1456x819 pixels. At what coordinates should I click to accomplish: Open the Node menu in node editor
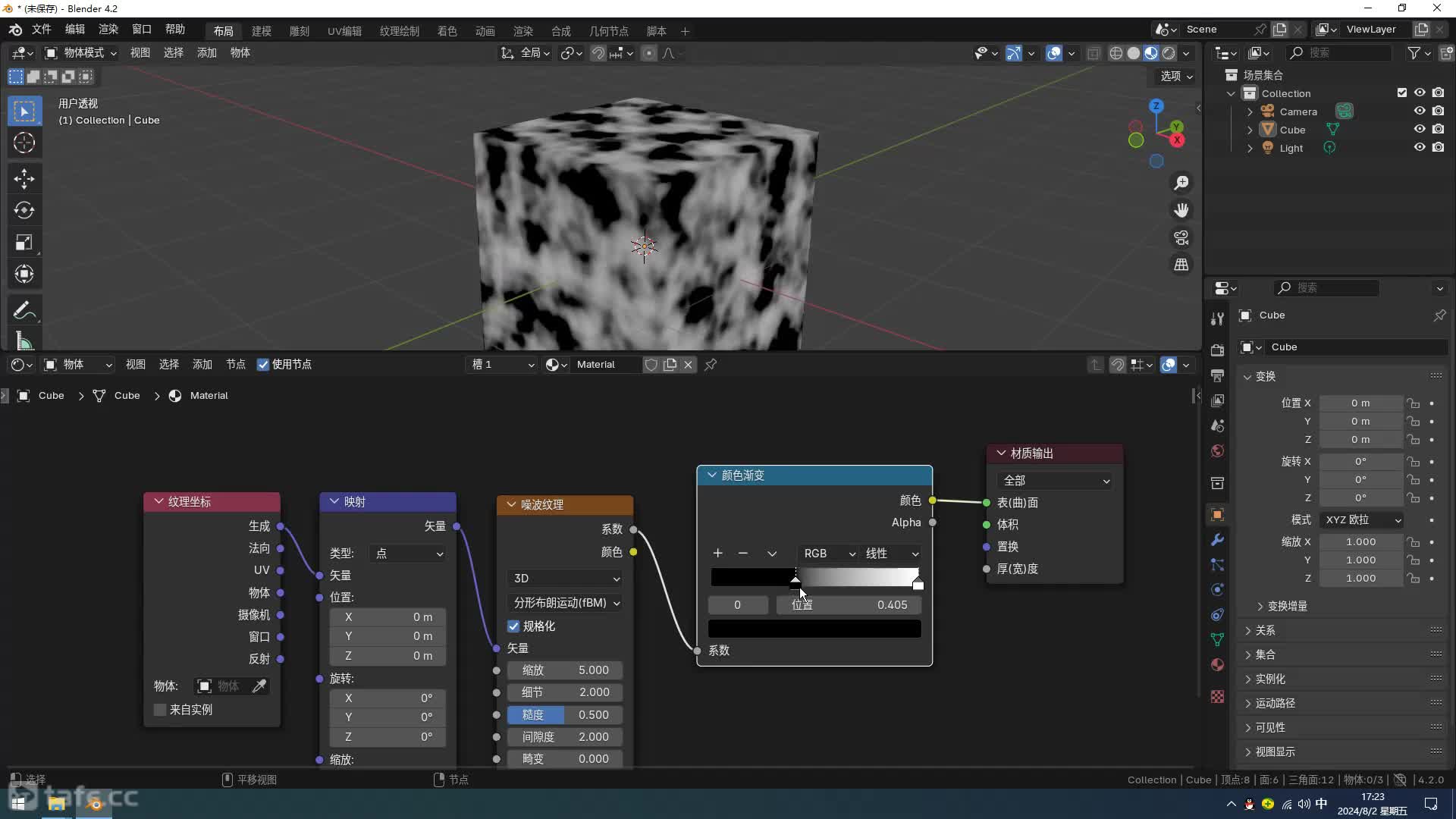click(x=235, y=365)
